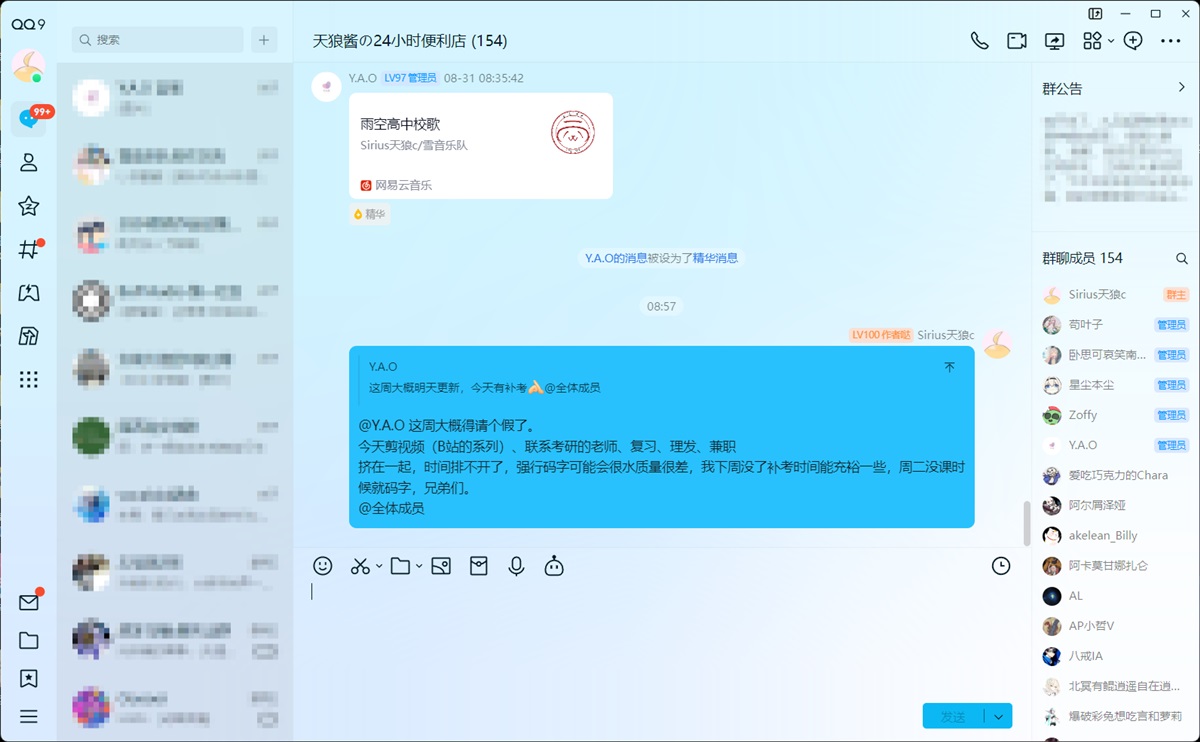Click the scissors screenshot tool
Screen dimensions: 1200x742
coord(360,566)
